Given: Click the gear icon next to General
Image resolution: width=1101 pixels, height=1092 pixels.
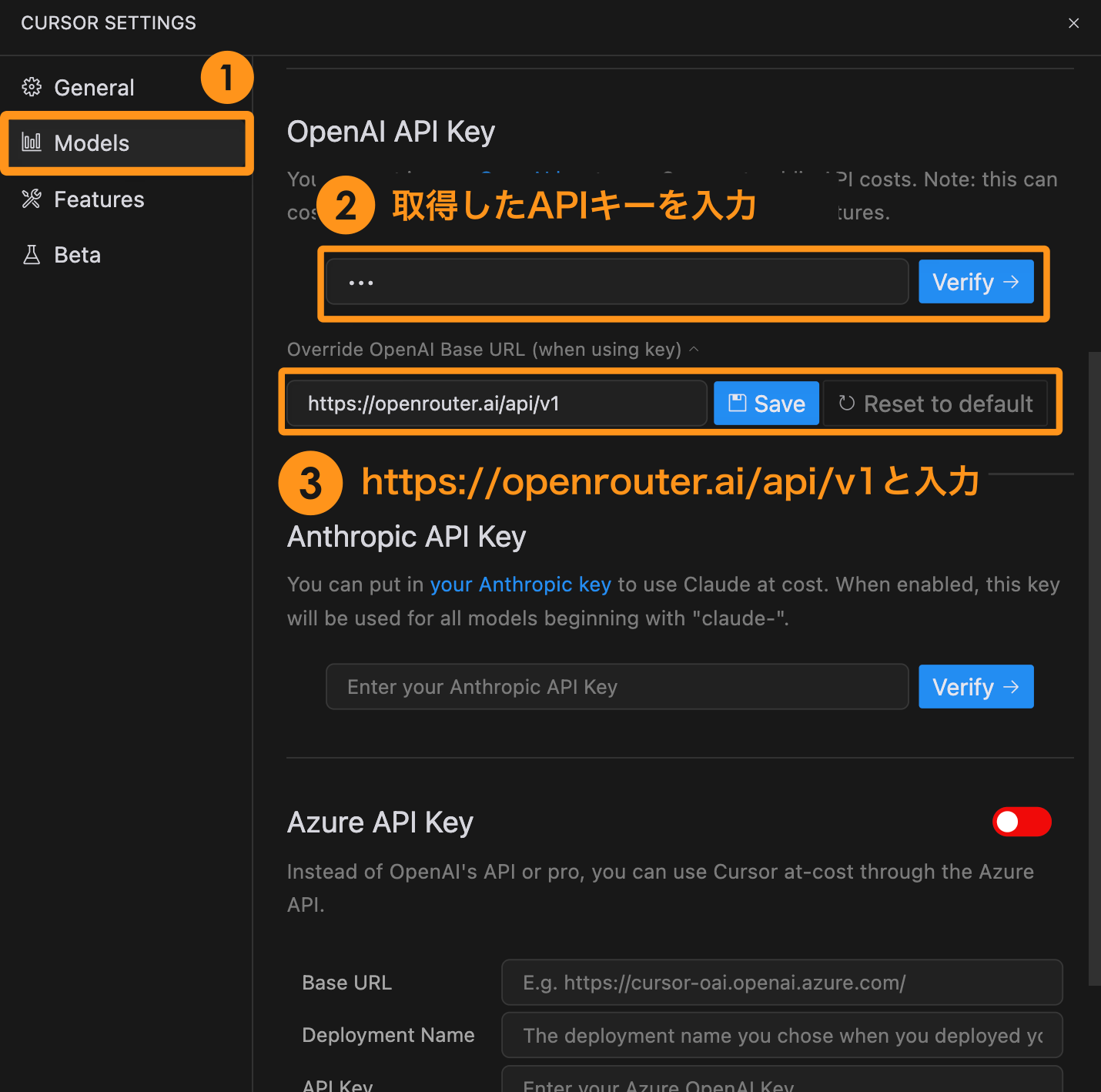Looking at the screenshot, I should (x=32, y=88).
